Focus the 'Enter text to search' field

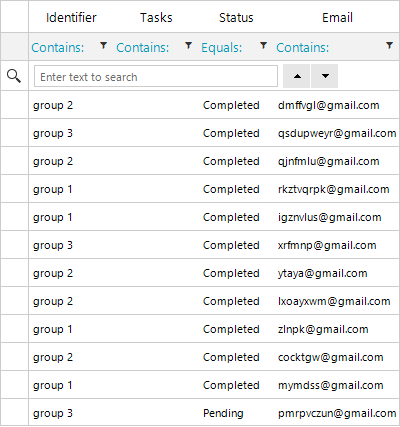click(156, 77)
